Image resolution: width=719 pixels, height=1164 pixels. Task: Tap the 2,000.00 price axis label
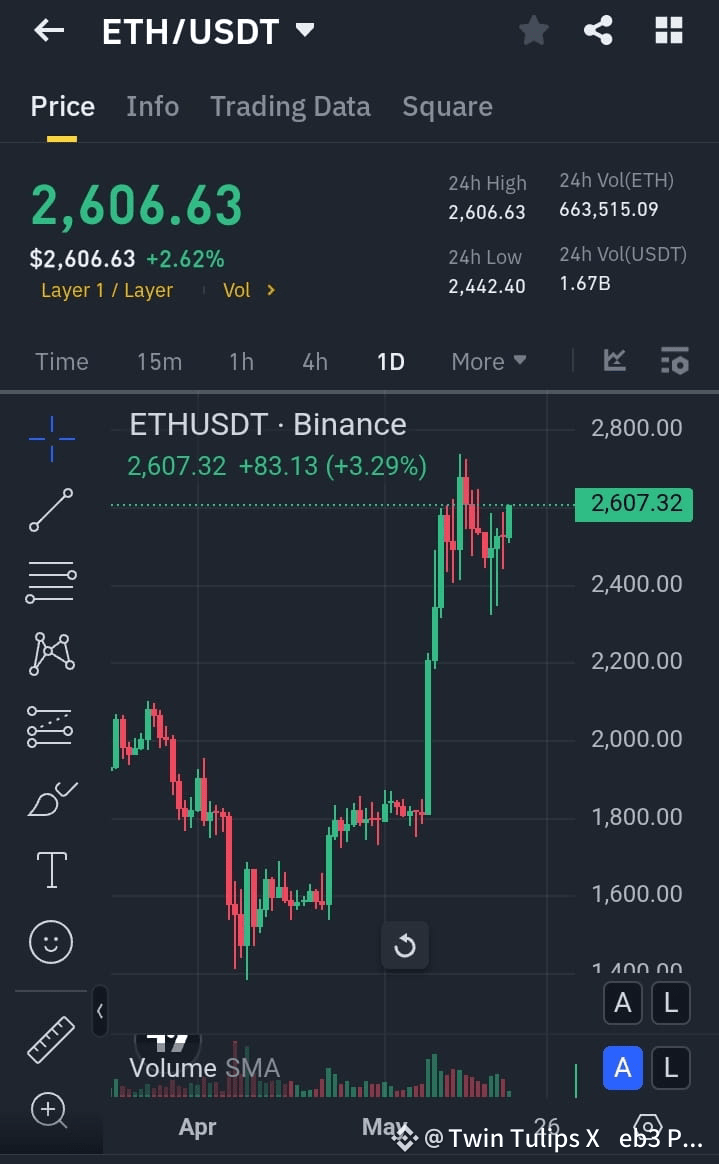pos(637,739)
